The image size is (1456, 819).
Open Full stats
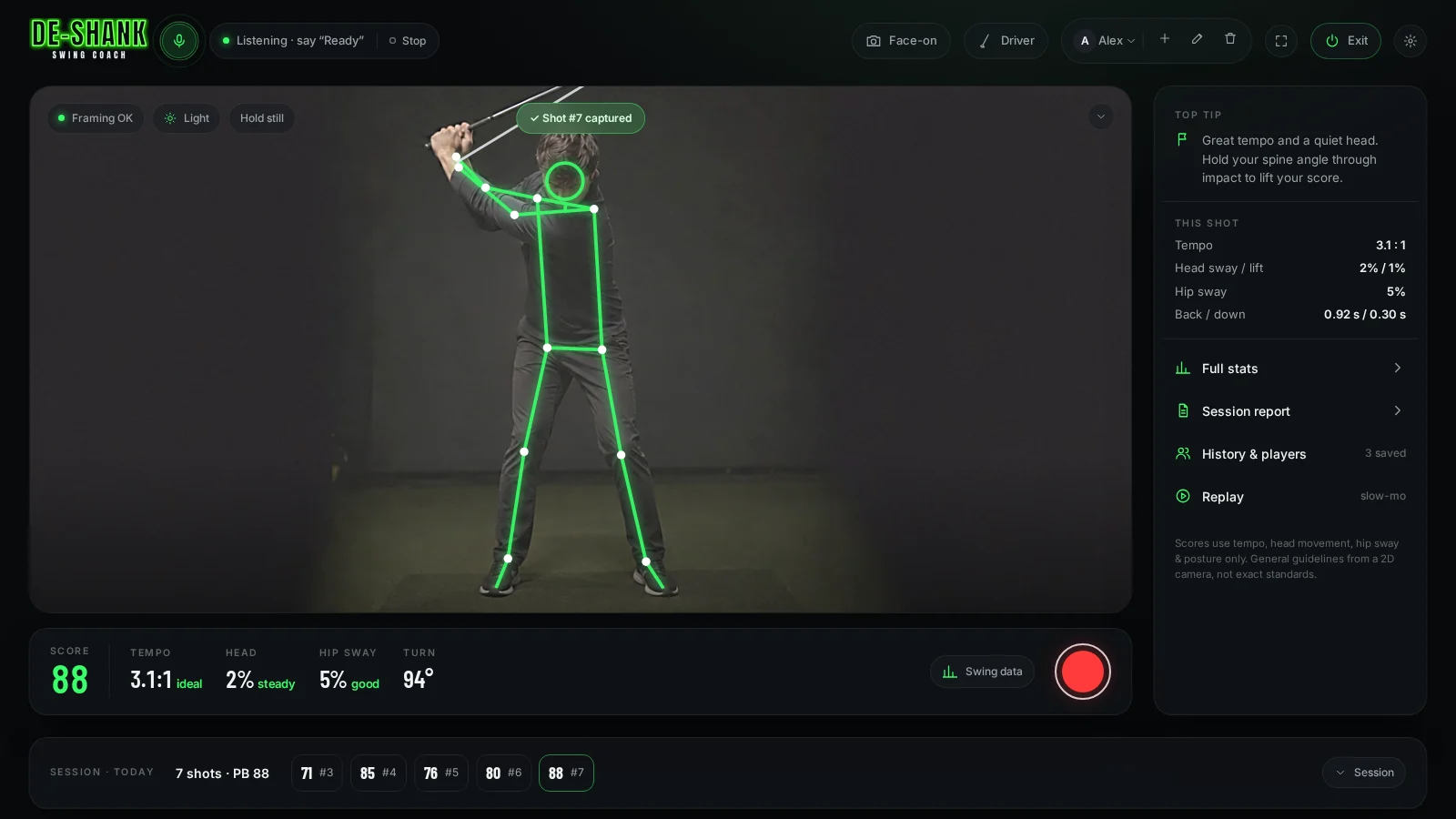pyautogui.click(x=1289, y=369)
